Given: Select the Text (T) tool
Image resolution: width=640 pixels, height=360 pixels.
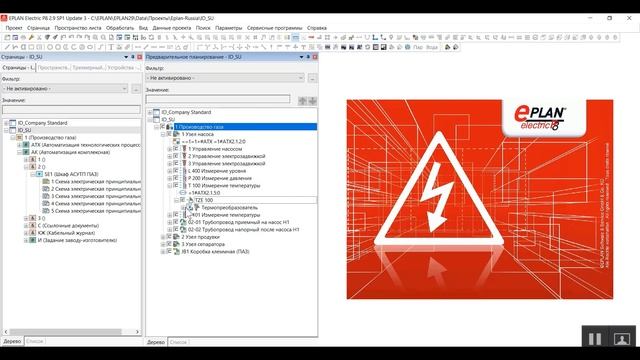Looking at the screenshot, I should point(111,47).
